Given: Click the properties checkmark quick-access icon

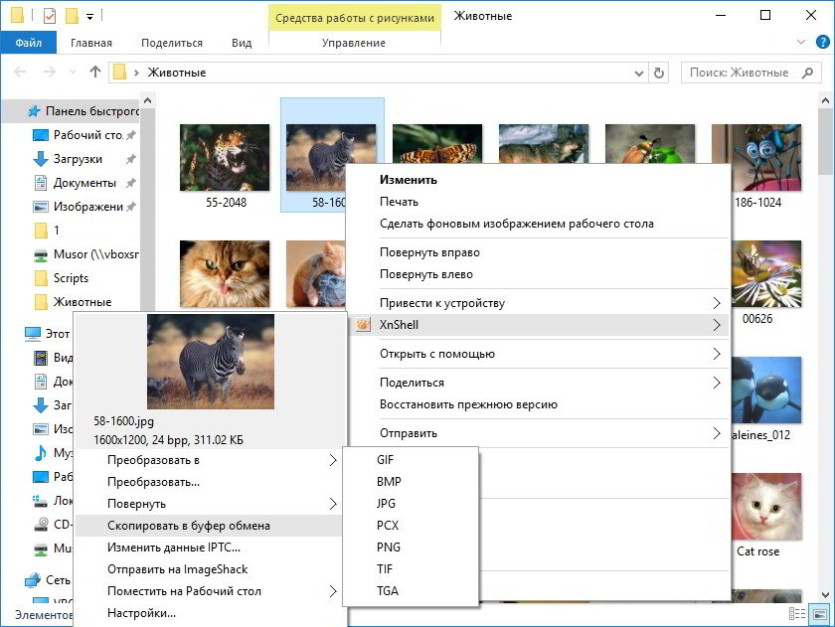Looking at the screenshot, I should point(49,16).
